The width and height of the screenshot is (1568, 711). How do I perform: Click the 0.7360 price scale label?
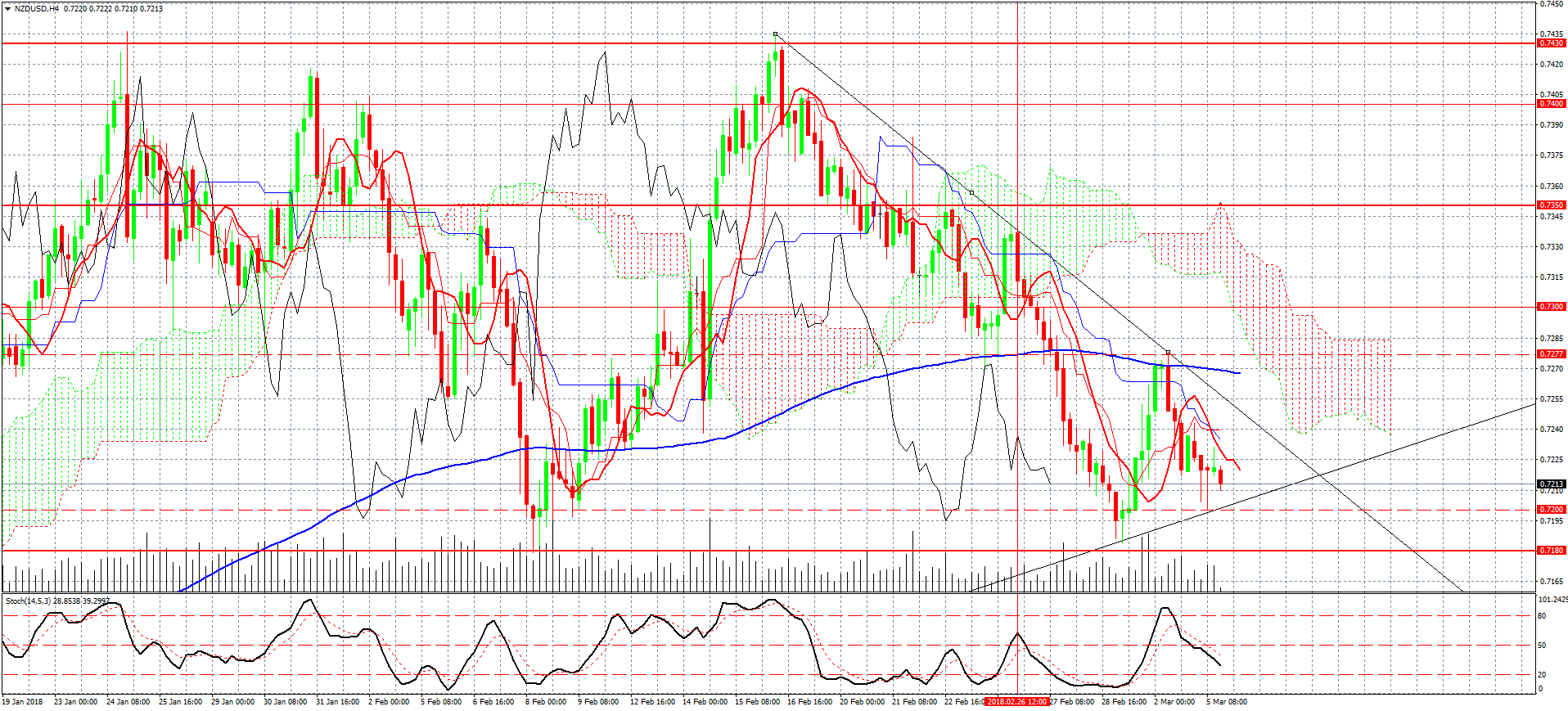[1552, 187]
